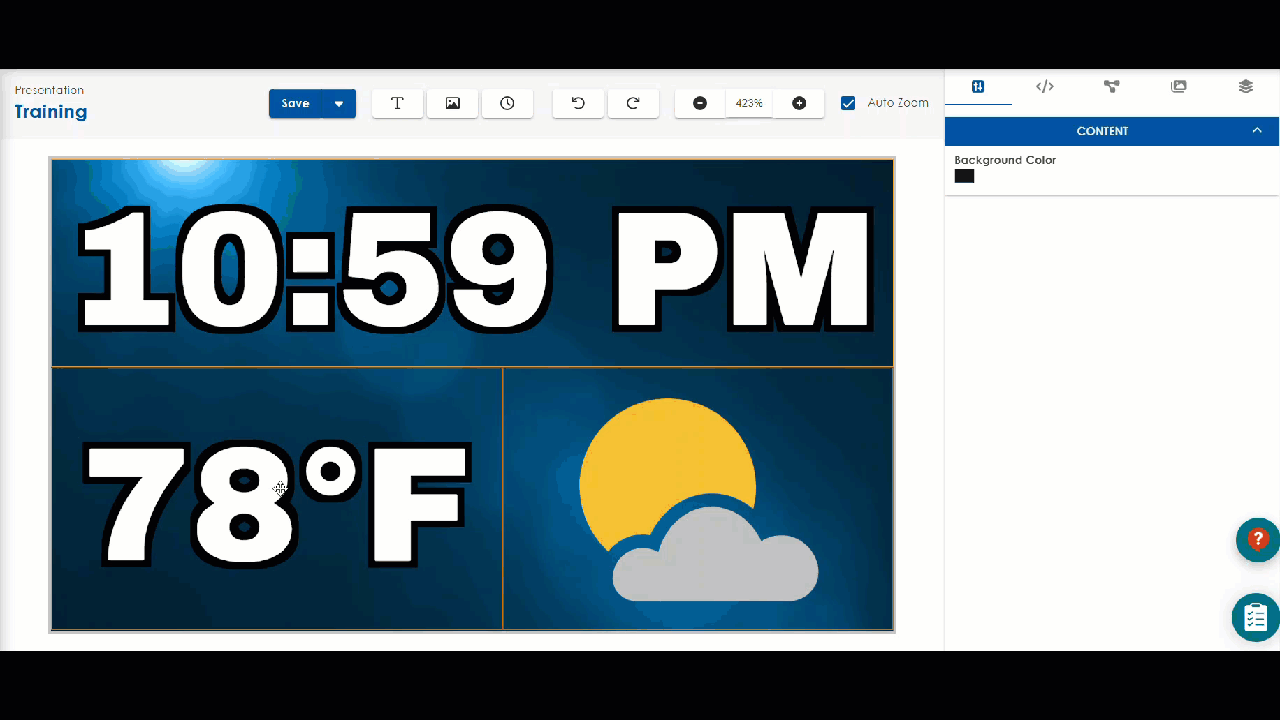Screen dimensions: 1280x720
Task: Open the Background Color swatch
Action: pyautogui.click(x=964, y=176)
